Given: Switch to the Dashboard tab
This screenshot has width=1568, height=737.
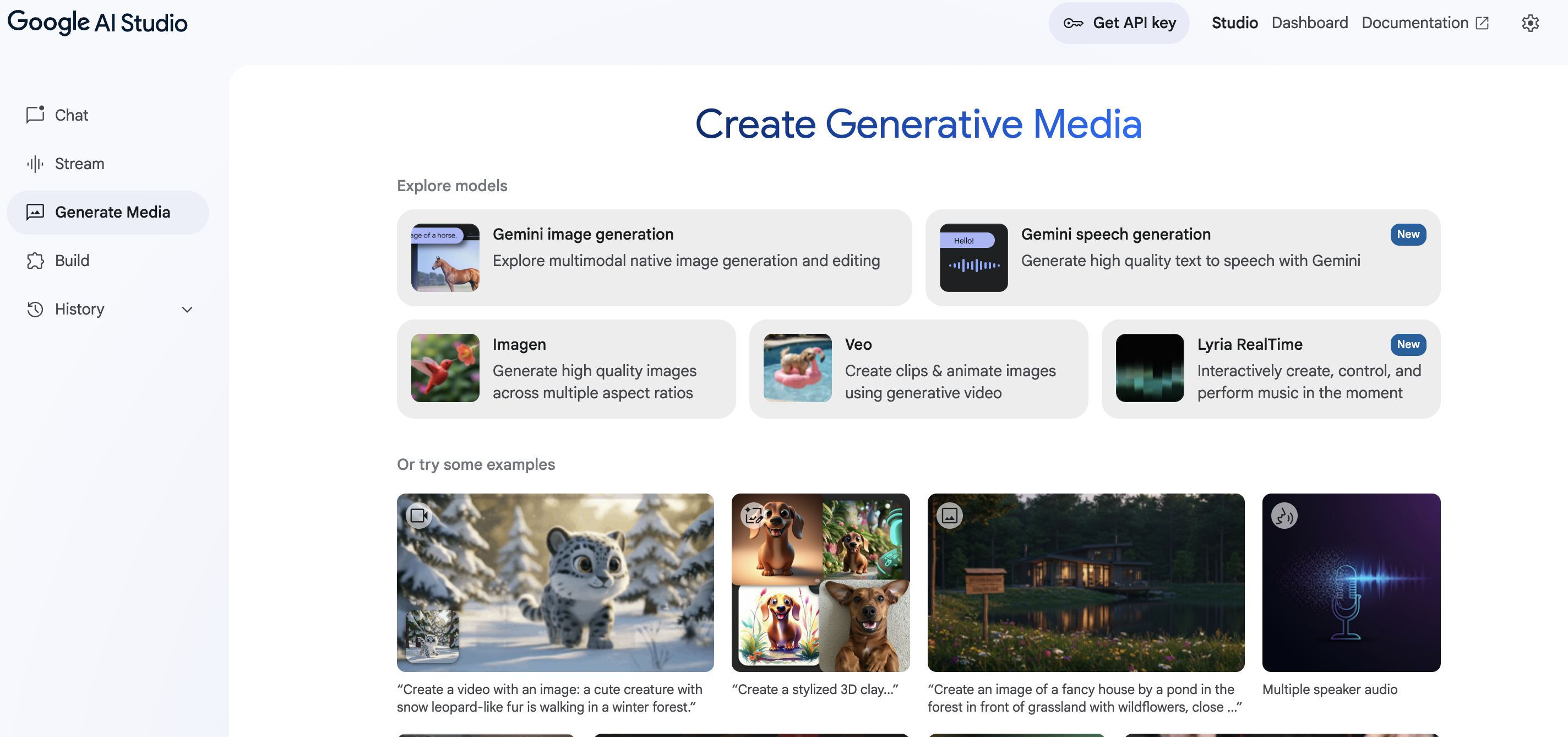Looking at the screenshot, I should tap(1309, 23).
